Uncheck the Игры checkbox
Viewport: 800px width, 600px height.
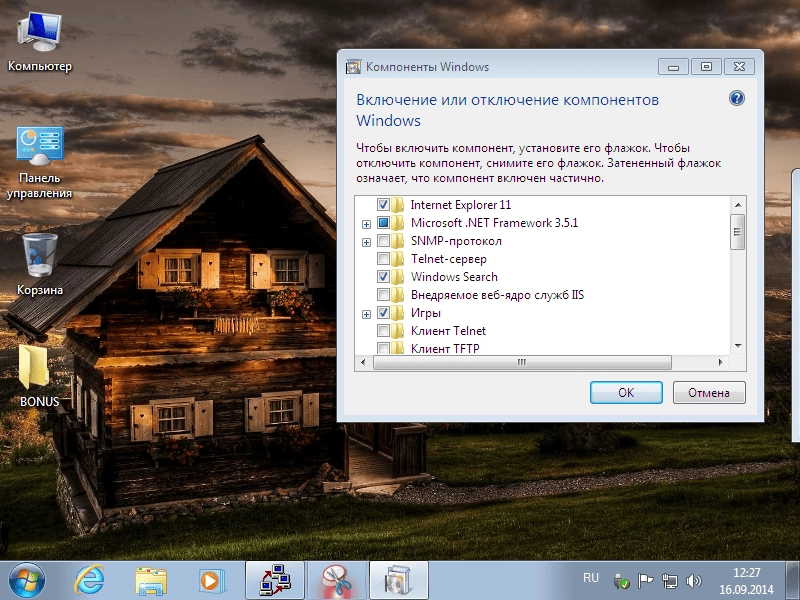tap(383, 313)
